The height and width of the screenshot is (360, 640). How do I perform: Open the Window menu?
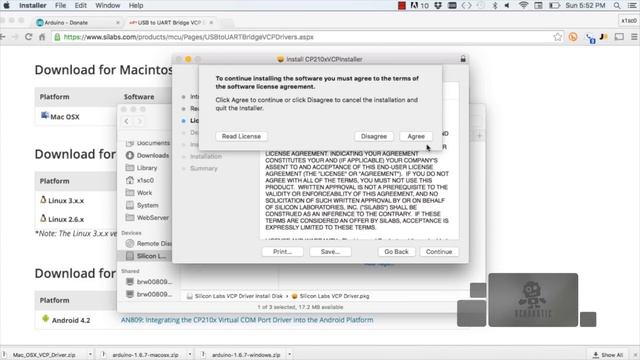point(107,5)
